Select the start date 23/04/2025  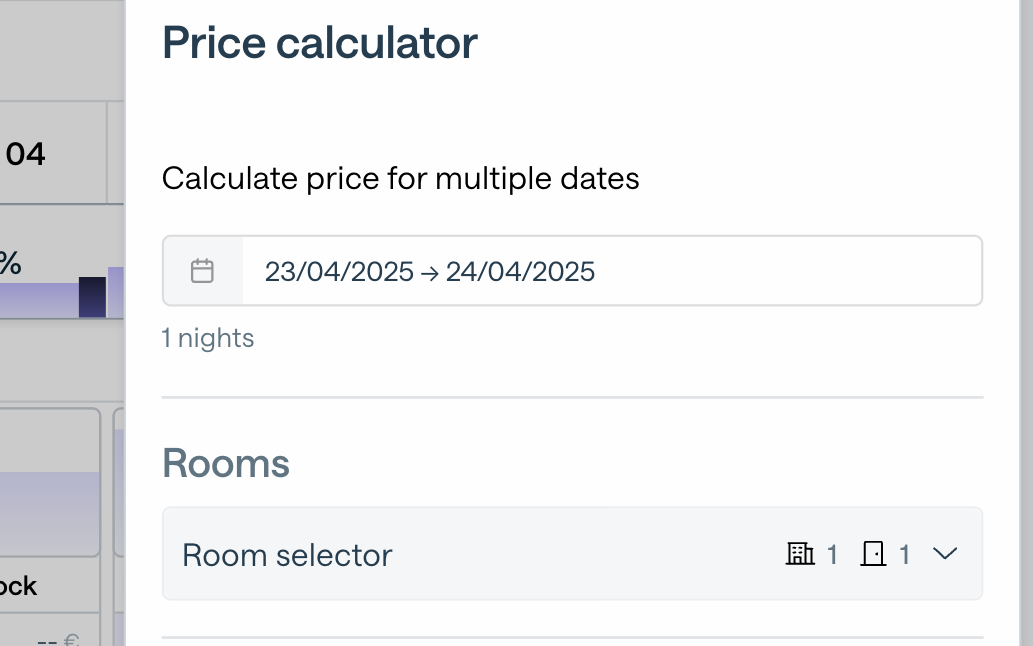[x=339, y=271]
